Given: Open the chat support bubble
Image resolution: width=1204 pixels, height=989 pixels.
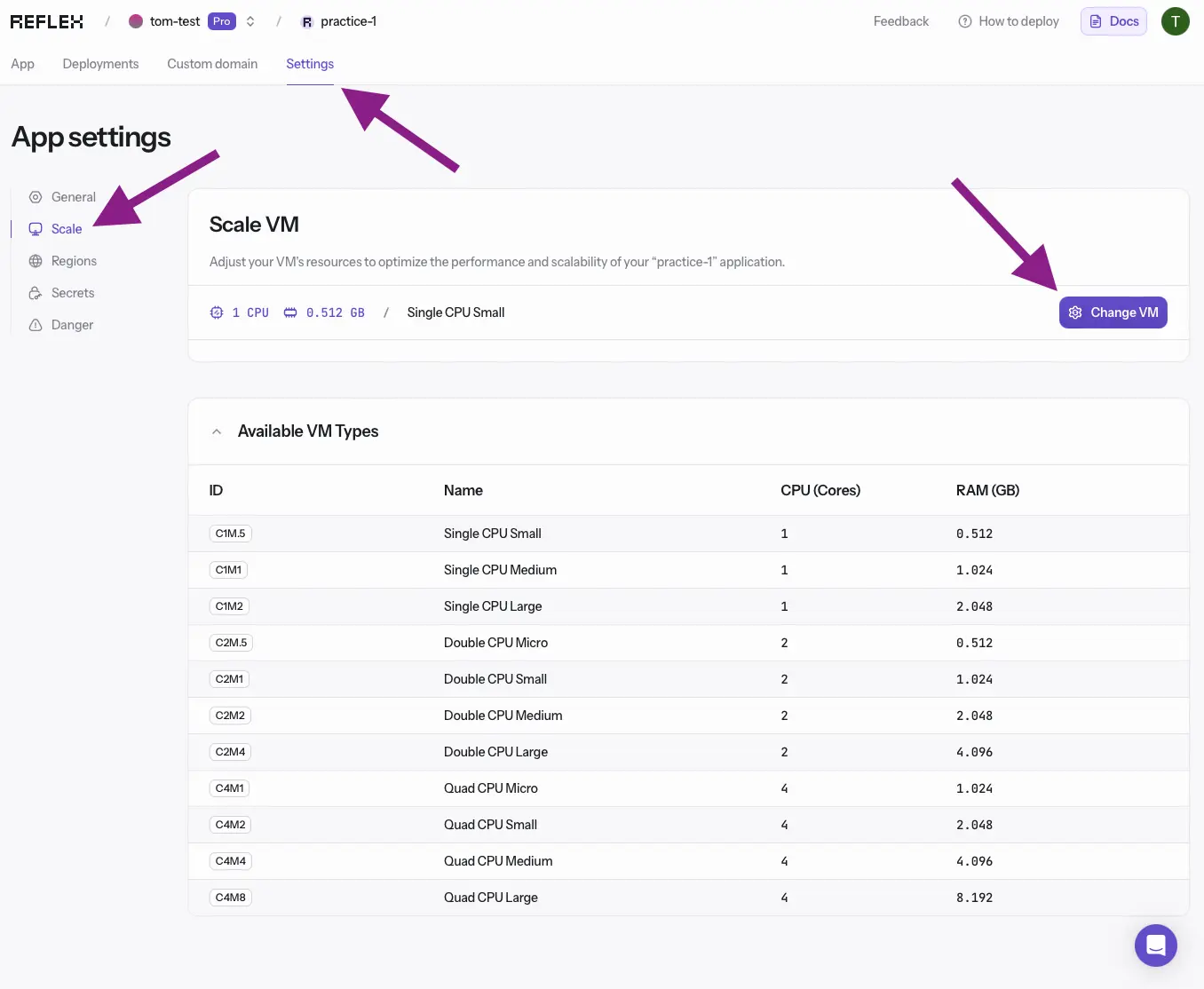Looking at the screenshot, I should [x=1155, y=945].
